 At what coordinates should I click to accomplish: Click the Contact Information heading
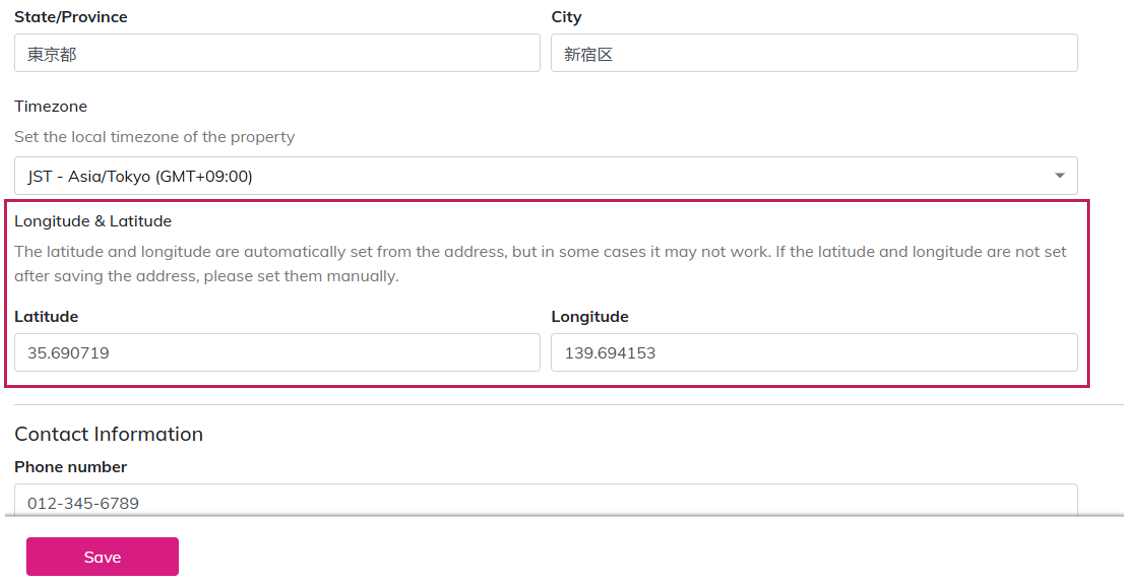(x=109, y=434)
